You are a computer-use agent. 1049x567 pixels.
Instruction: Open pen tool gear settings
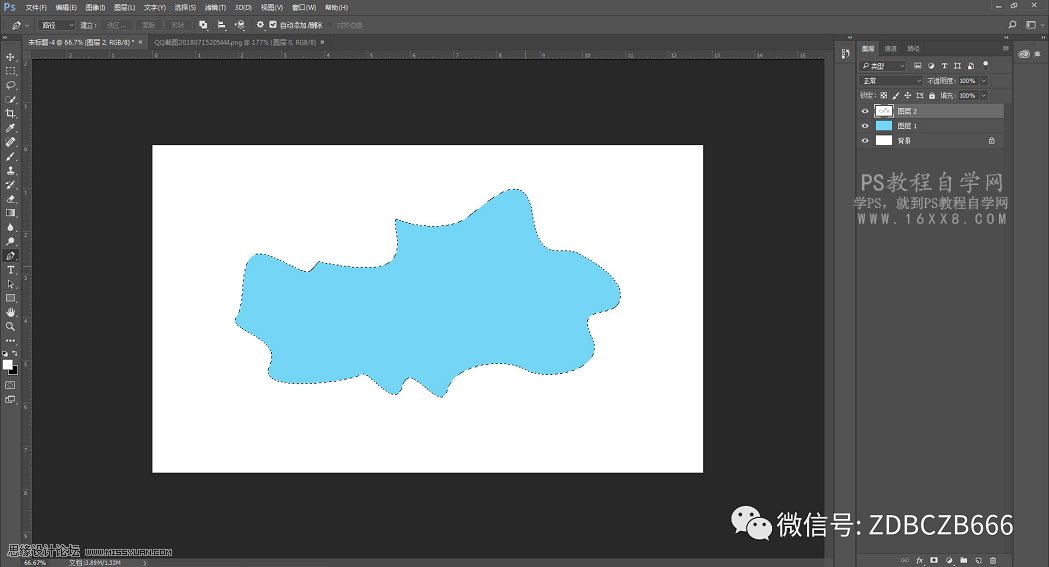tap(260, 25)
